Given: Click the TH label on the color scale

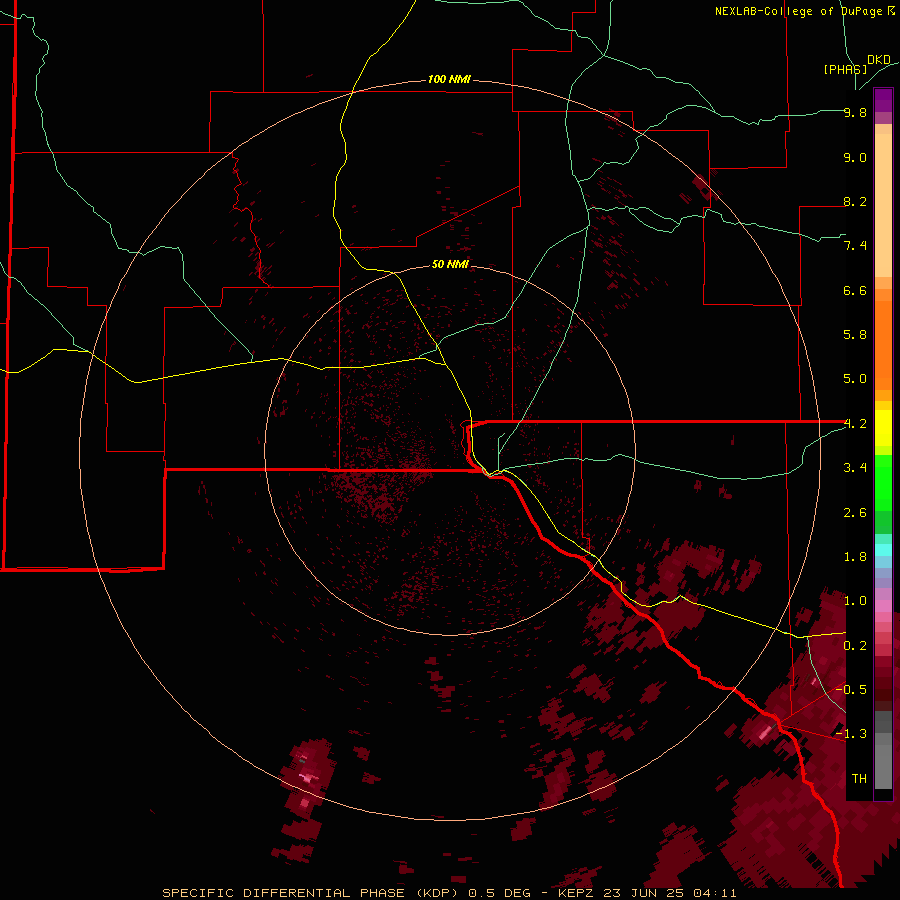Looking at the screenshot, I should tap(859, 778).
